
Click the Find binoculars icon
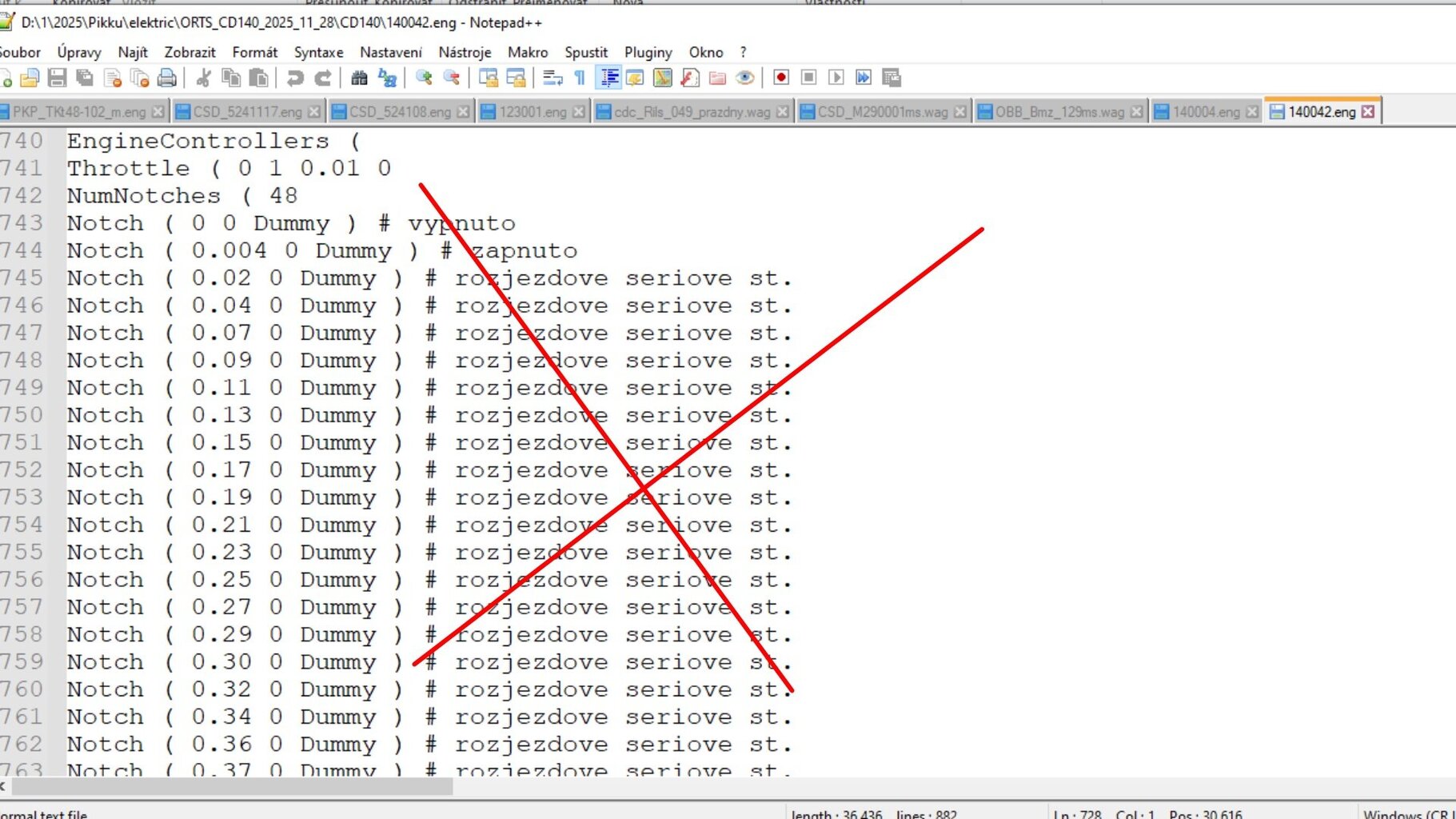click(x=359, y=78)
